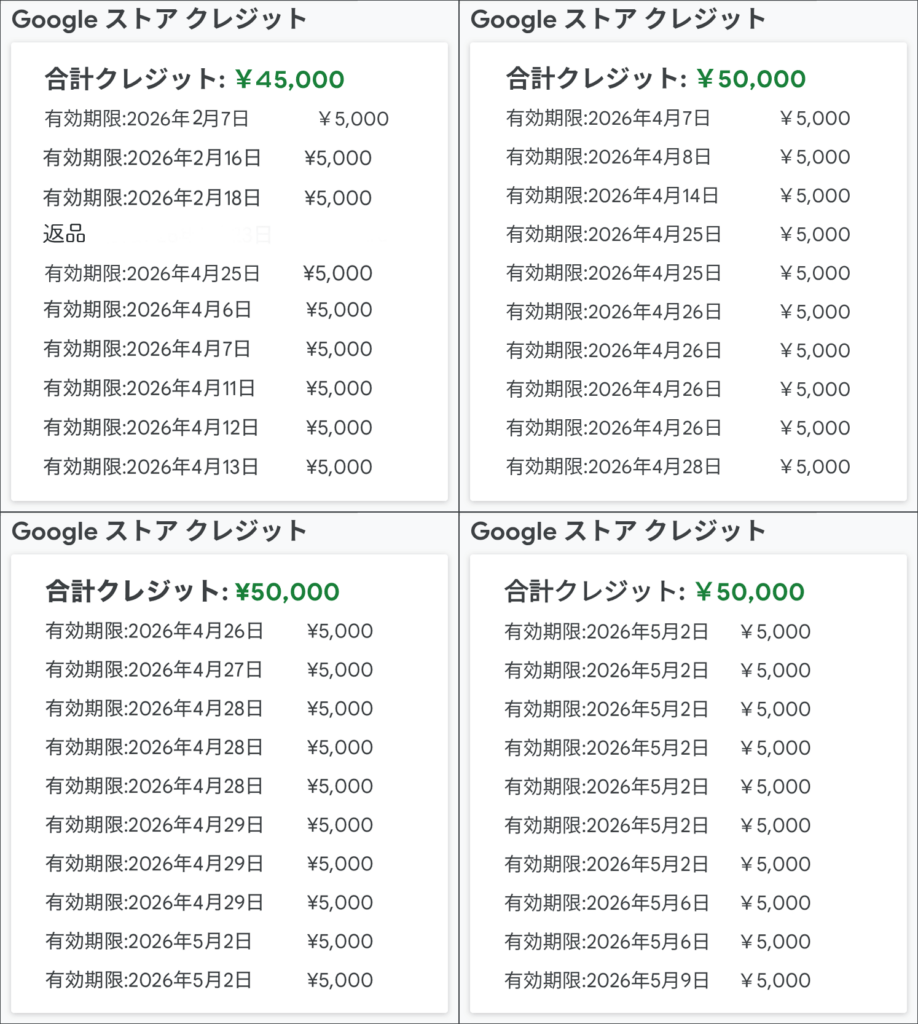
Task: Click the 返品 label
Action: (x=64, y=235)
